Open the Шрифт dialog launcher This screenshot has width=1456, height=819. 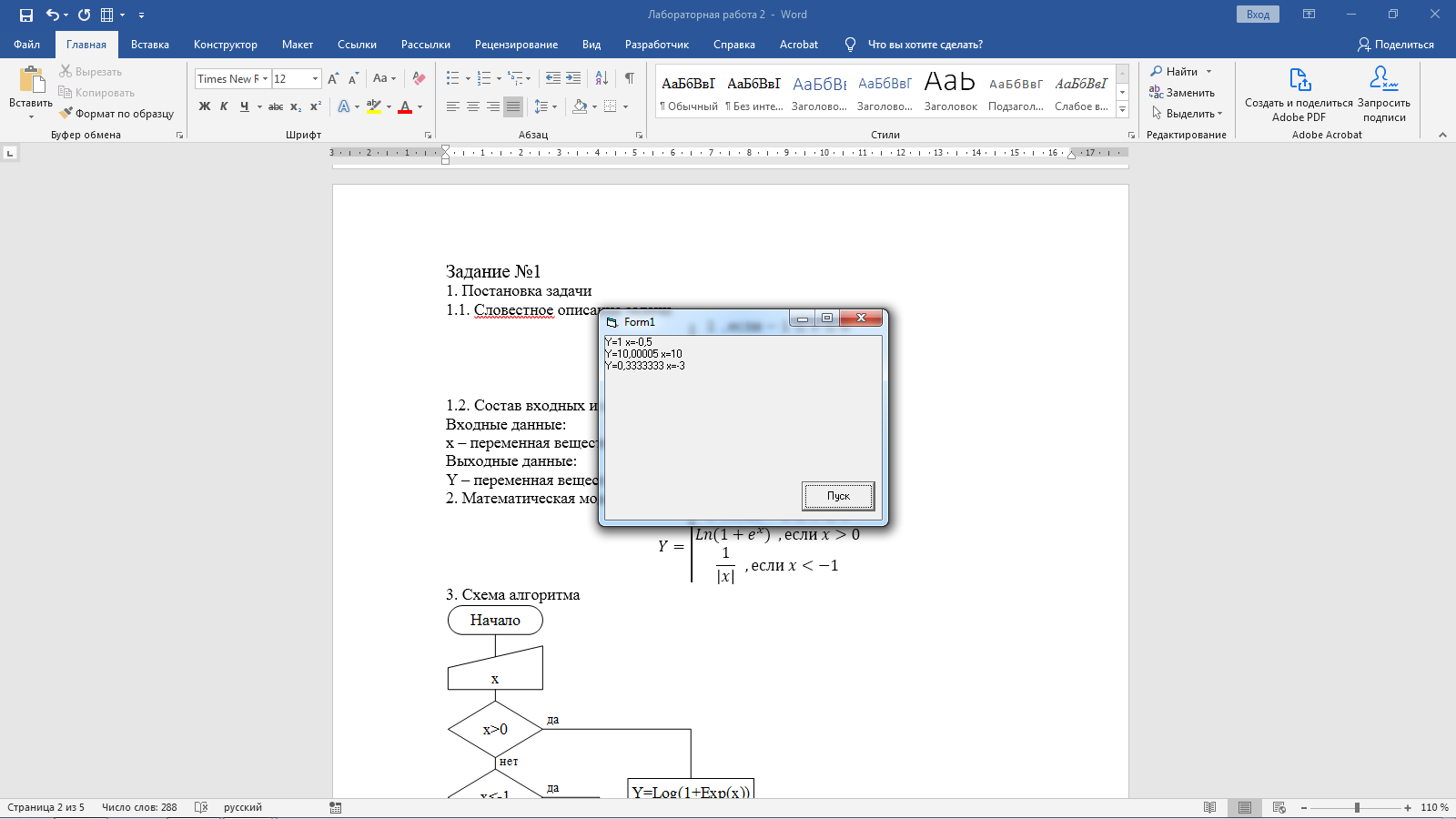428,135
